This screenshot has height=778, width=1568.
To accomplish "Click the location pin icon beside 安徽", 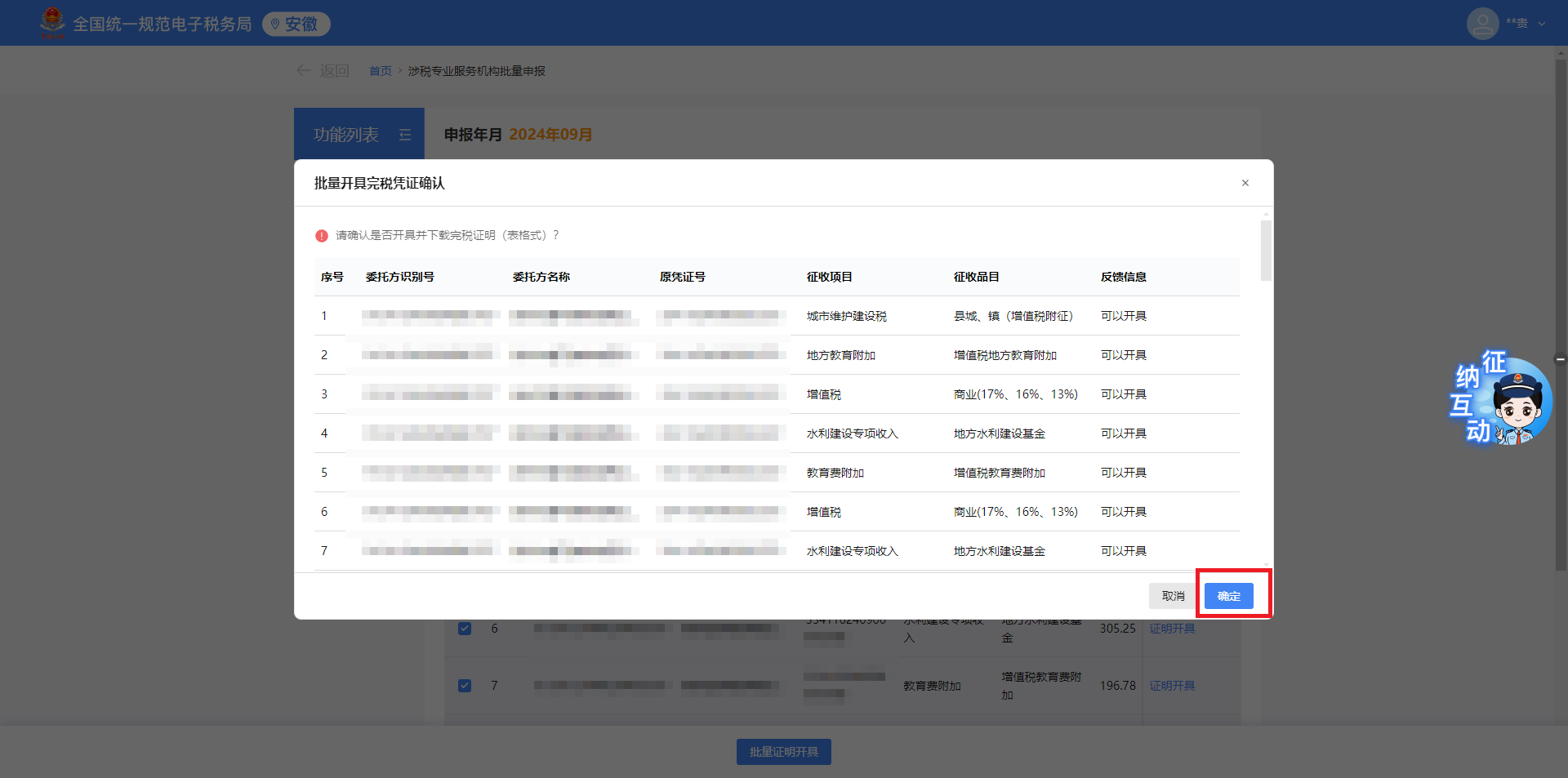I will (275, 24).
